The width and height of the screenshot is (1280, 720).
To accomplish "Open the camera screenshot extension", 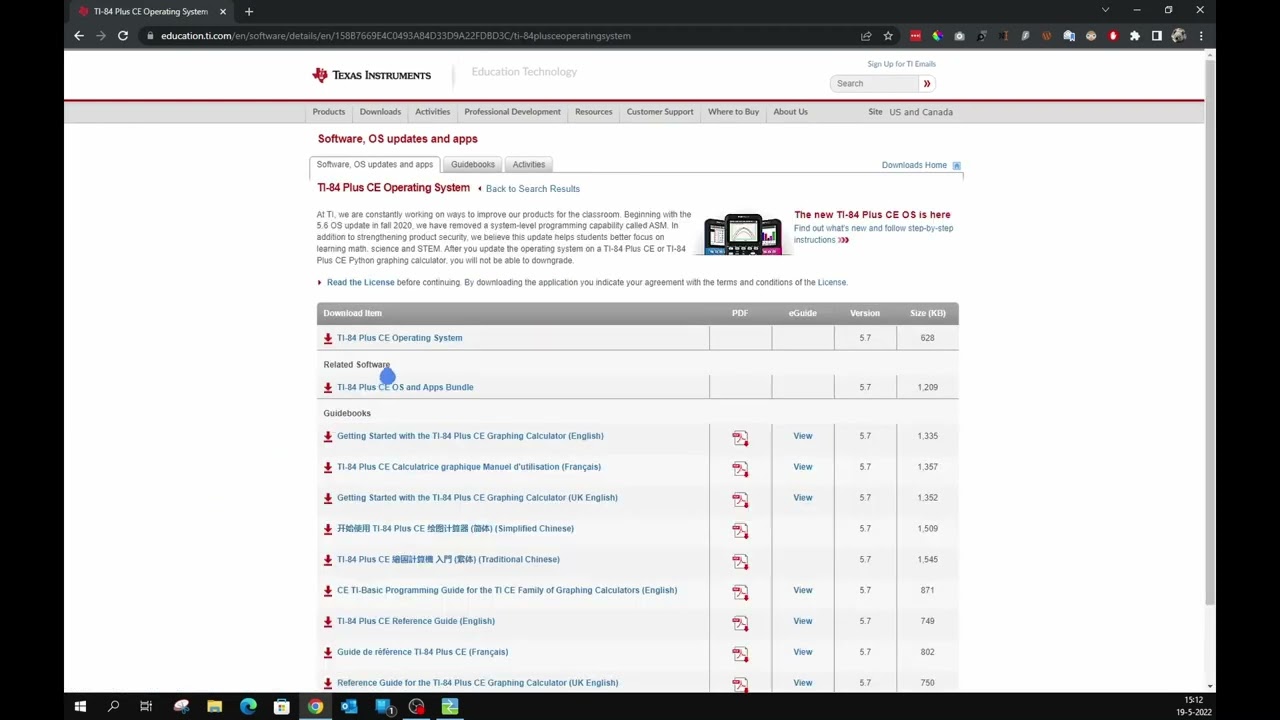I will point(959,36).
